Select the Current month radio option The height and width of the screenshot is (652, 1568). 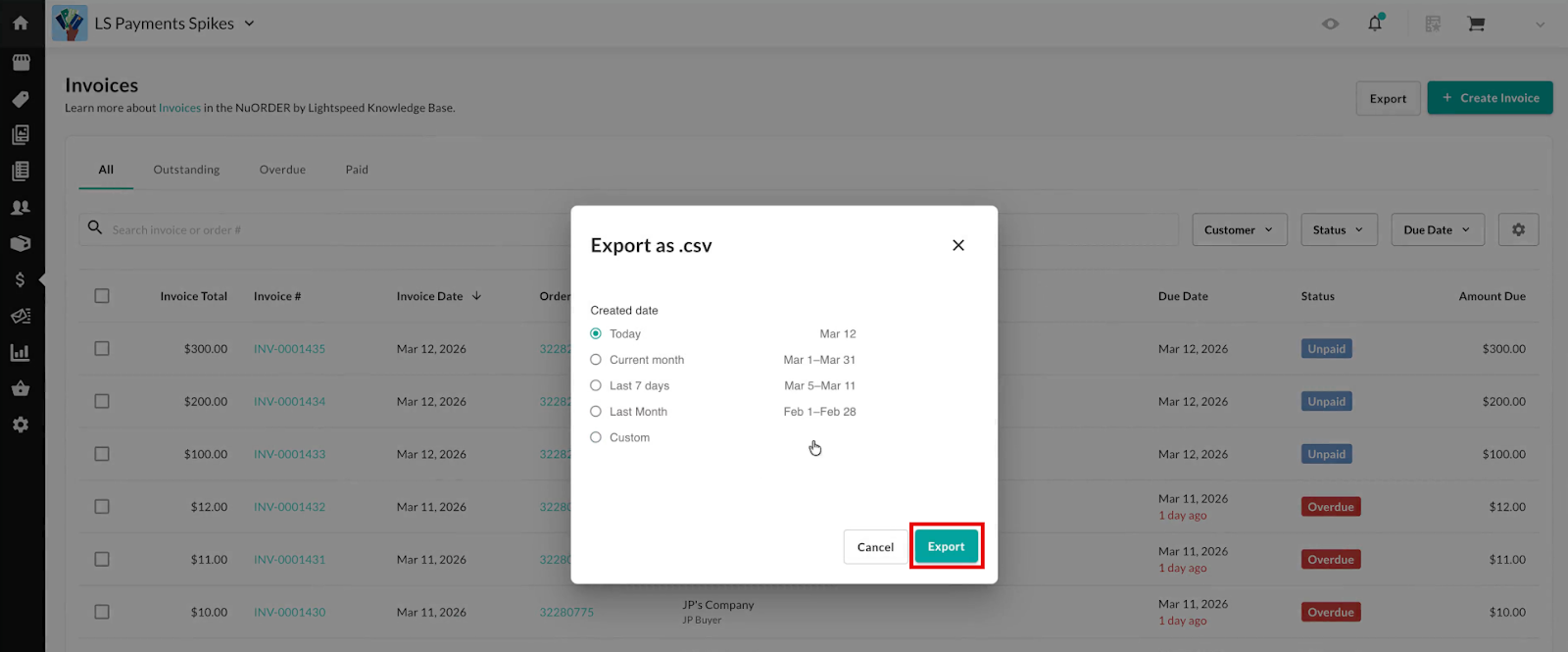pyautogui.click(x=596, y=360)
